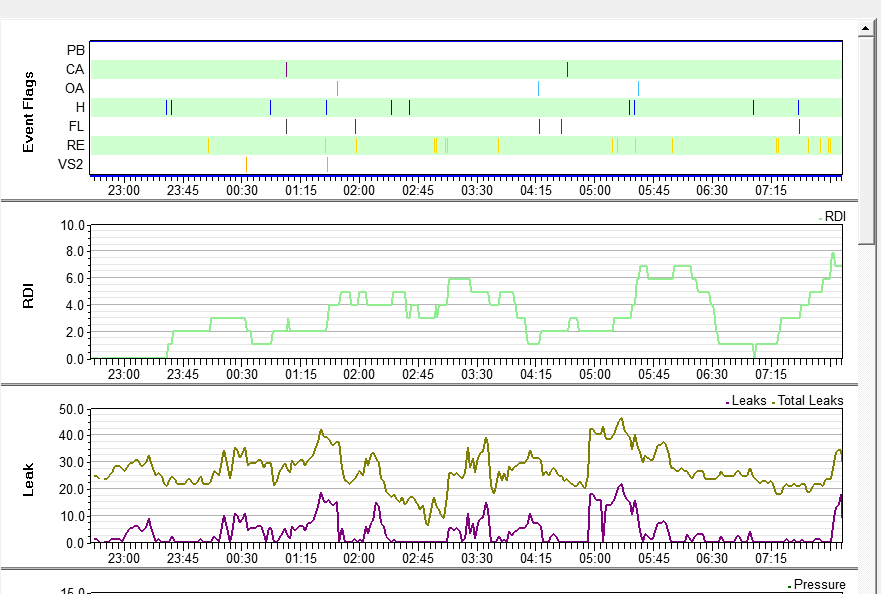Toggle the Total Leaks legend entry
The image size is (881, 594).
809,400
